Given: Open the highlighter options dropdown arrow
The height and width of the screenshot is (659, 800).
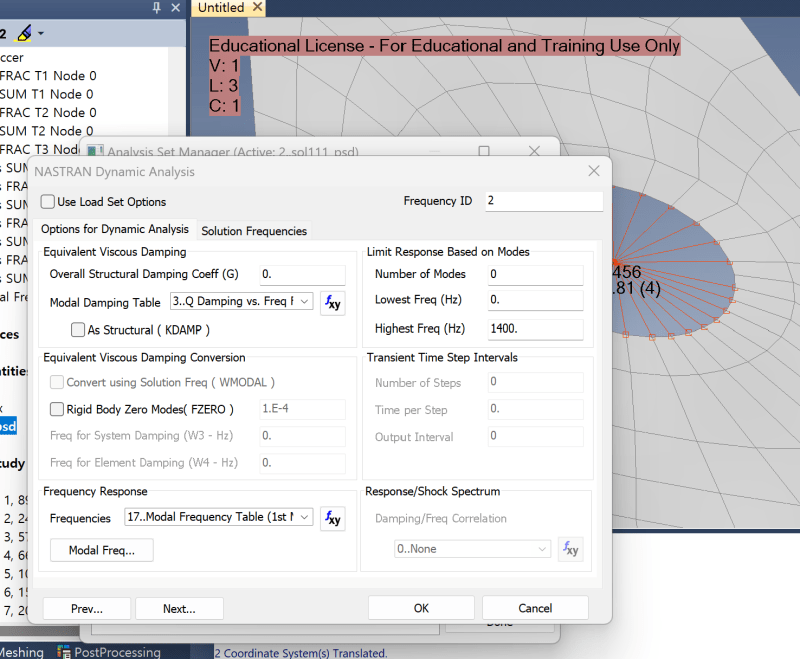Looking at the screenshot, I should (40, 32).
